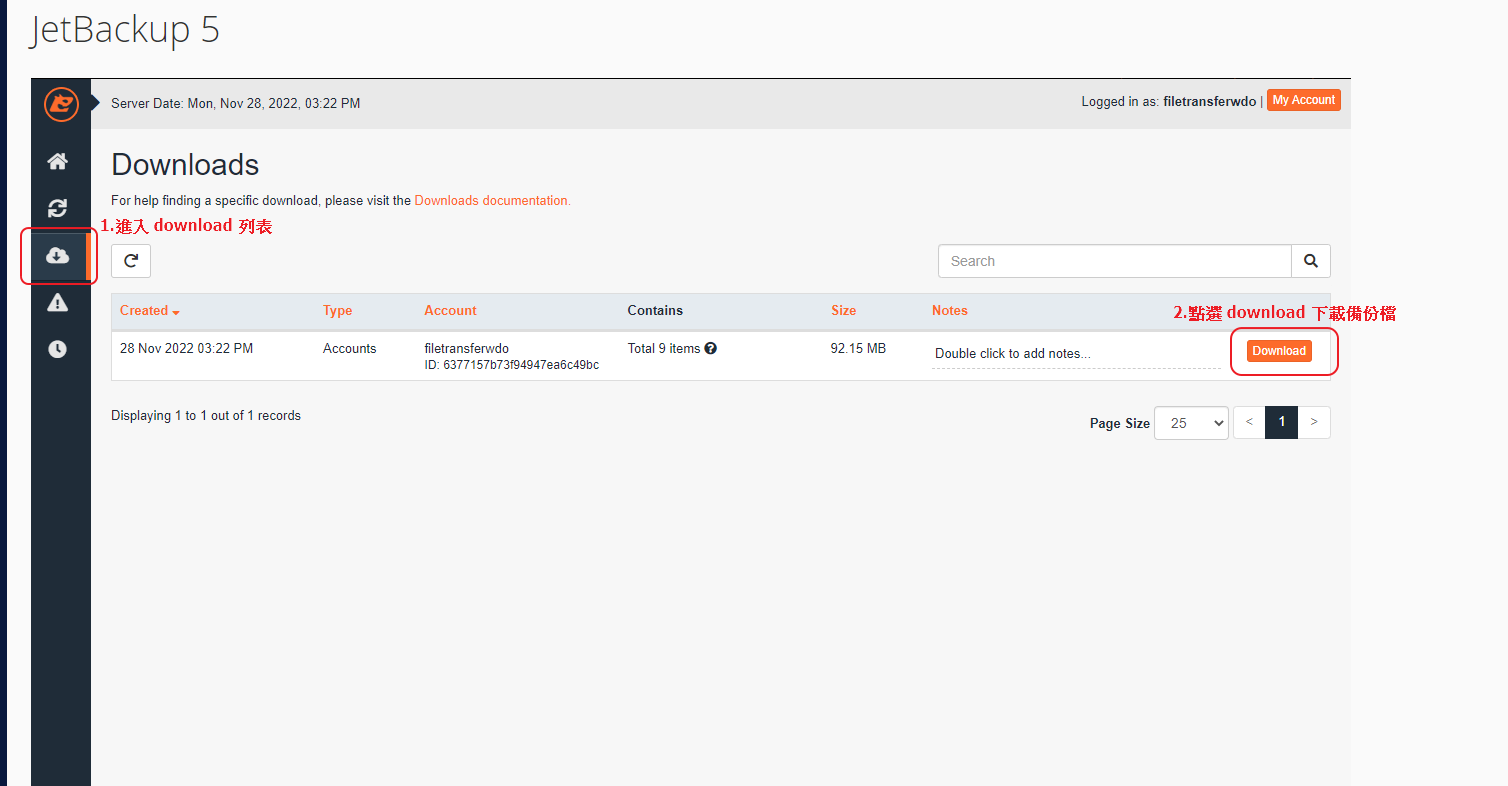Click in the Search input field
The image size is (1508, 786).
pyautogui.click(x=1114, y=261)
